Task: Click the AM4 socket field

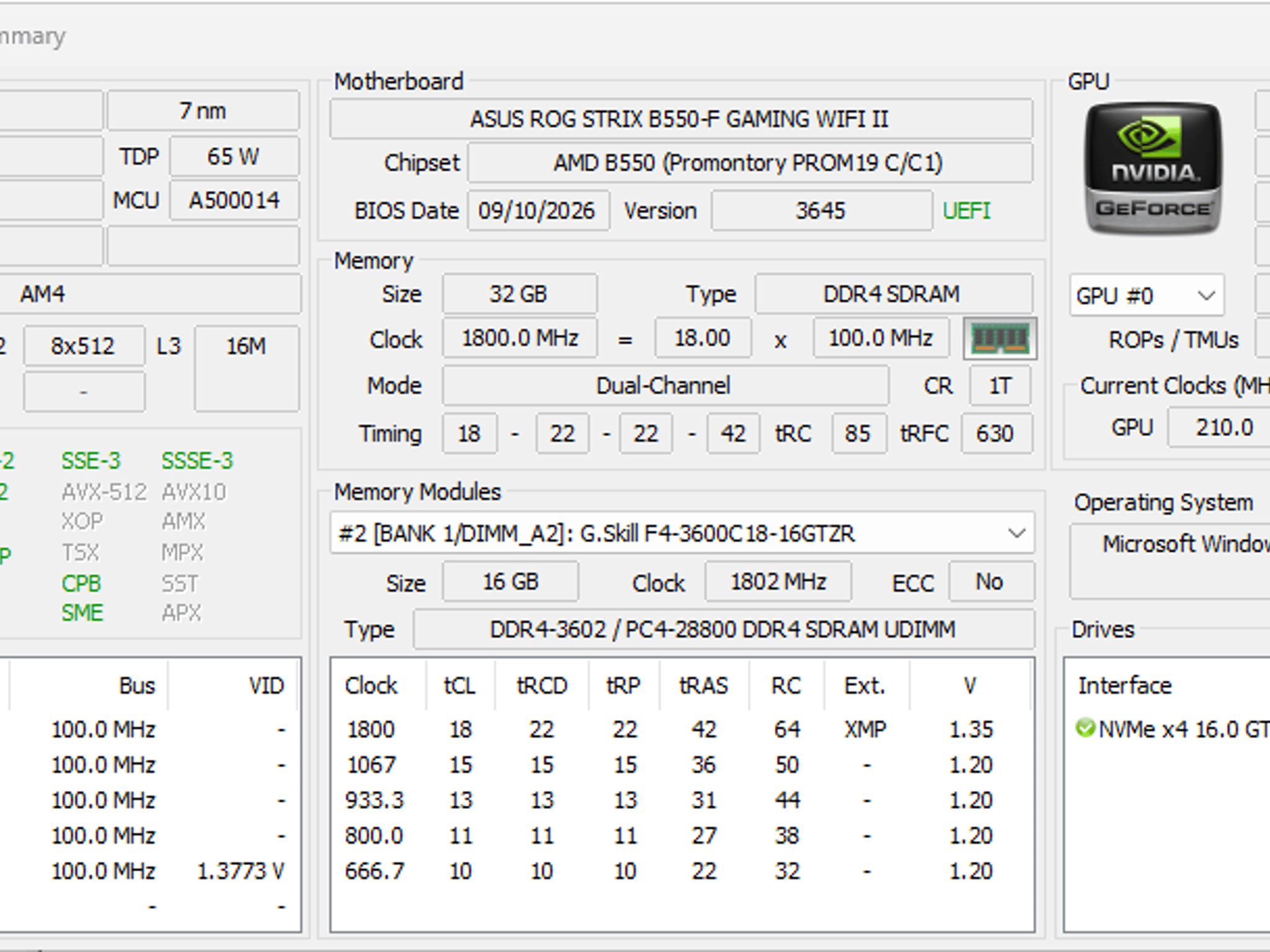Action: [150, 294]
